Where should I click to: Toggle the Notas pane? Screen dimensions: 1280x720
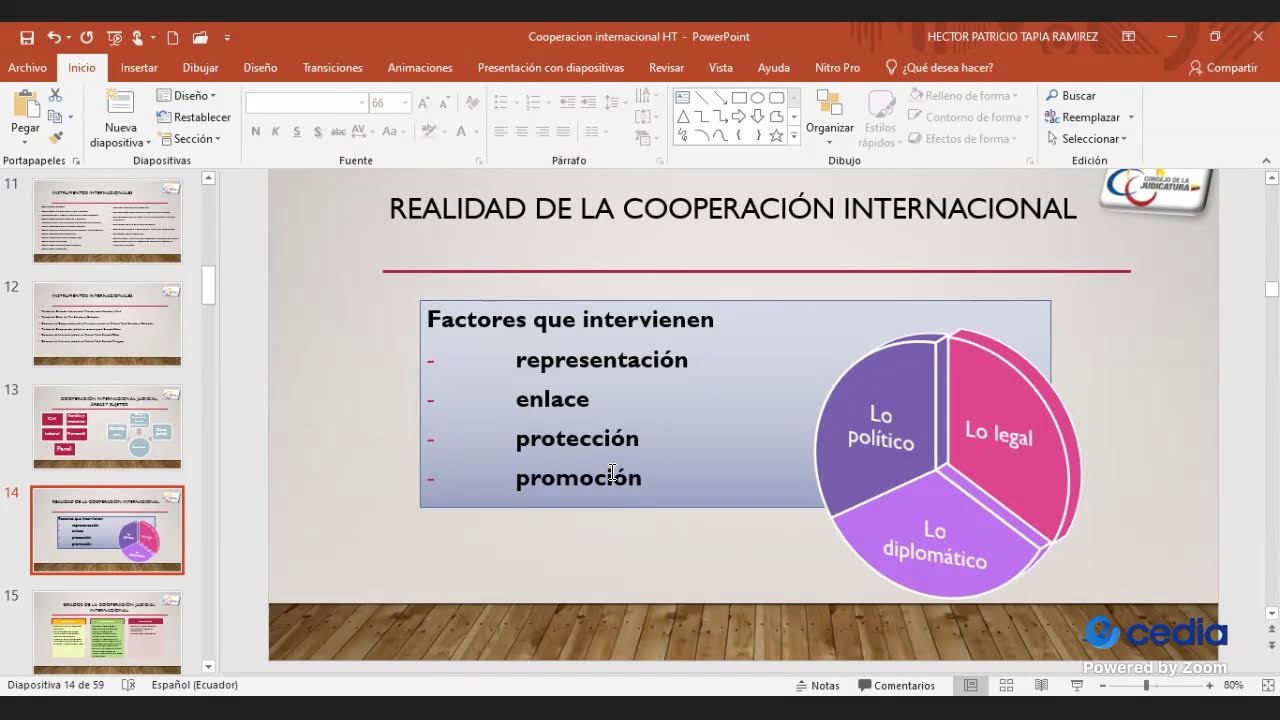click(x=817, y=686)
